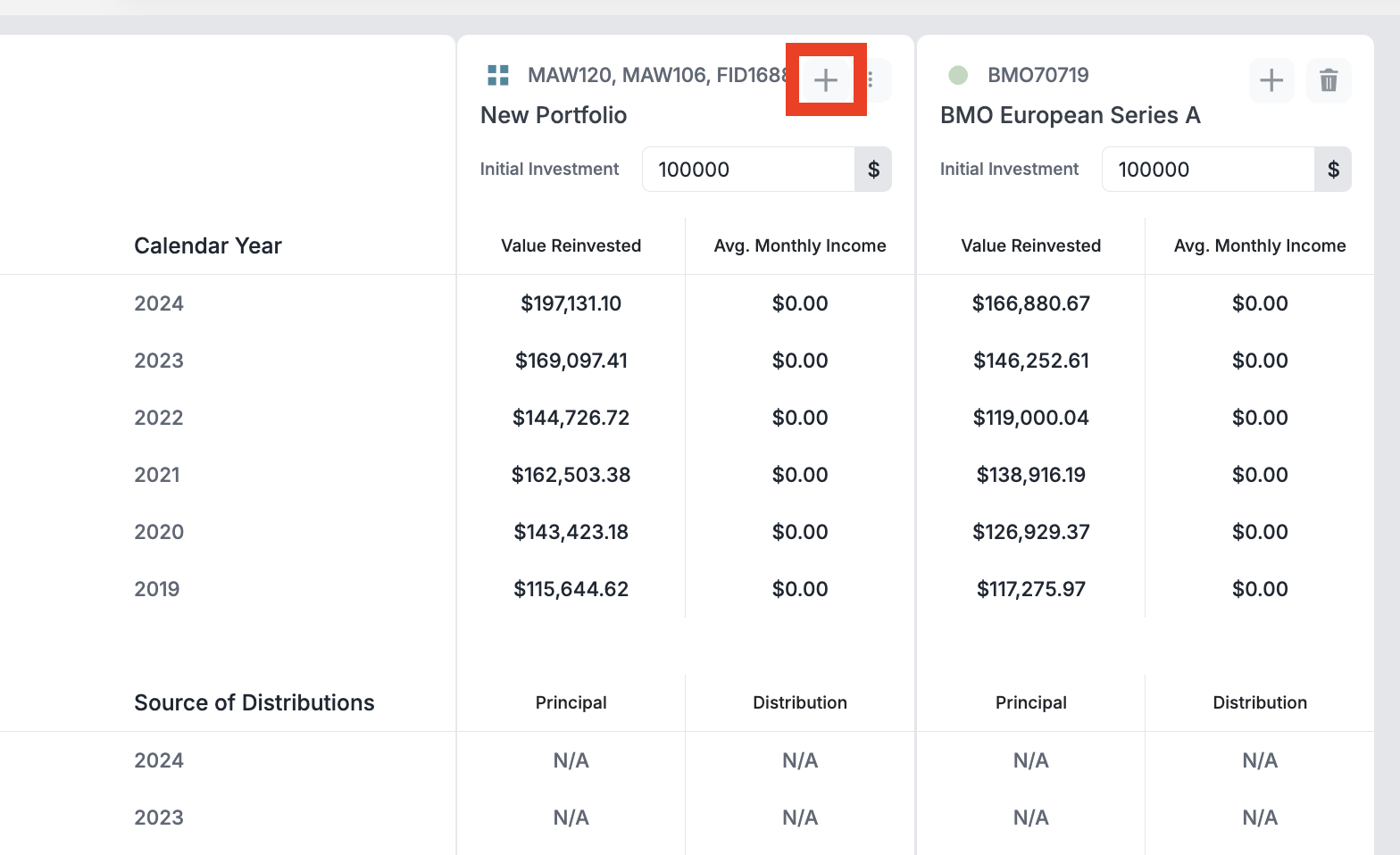Focus the New Portfolio Initial Investment field
The width and height of the screenshot is (1400, 855).
coord(748,170)
